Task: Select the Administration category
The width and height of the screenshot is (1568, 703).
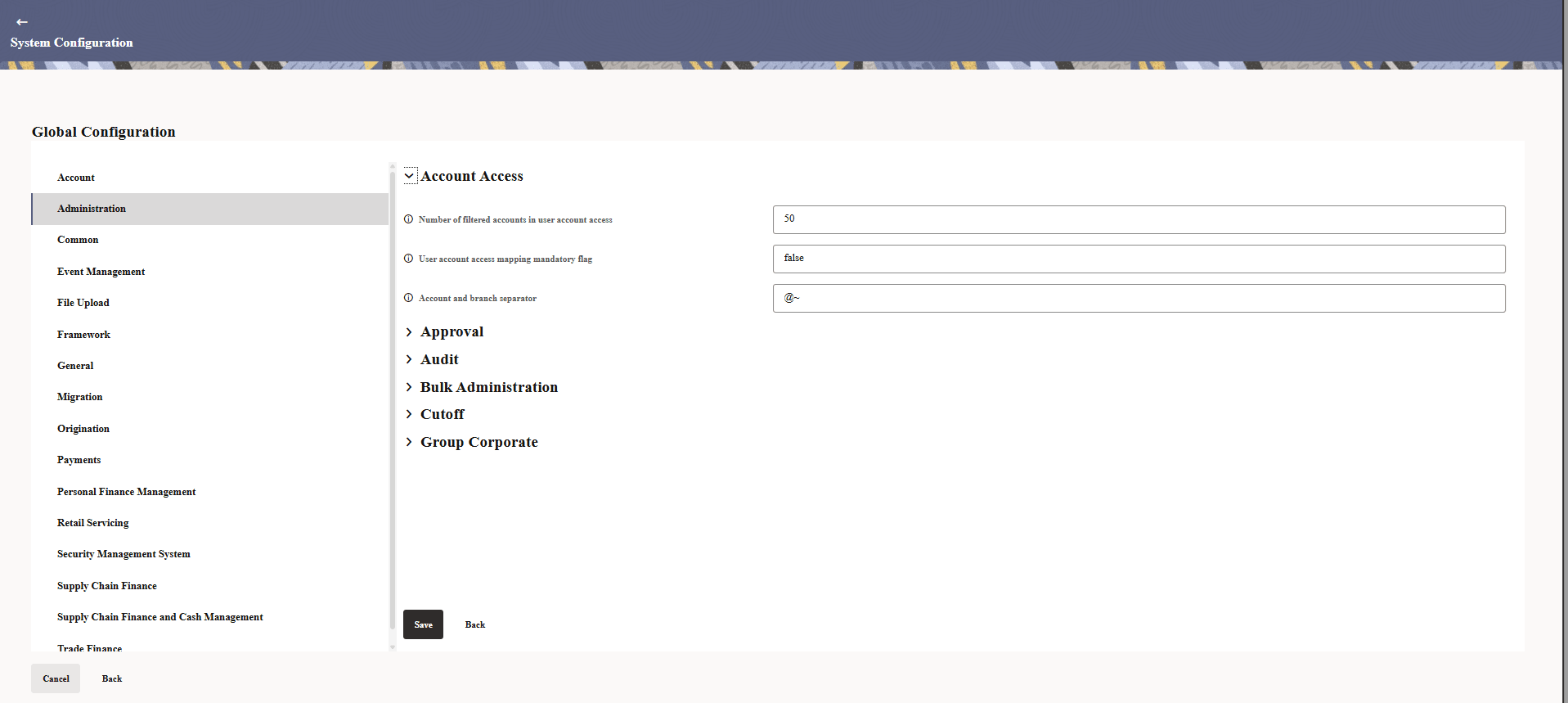Action: coord(209,209)
